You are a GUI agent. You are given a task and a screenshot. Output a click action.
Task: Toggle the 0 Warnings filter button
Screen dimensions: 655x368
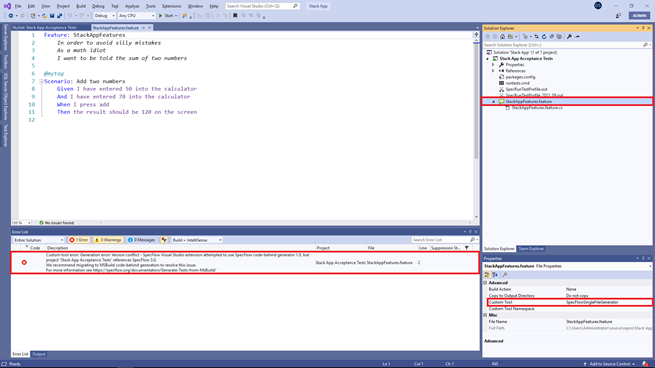point(108,240)
